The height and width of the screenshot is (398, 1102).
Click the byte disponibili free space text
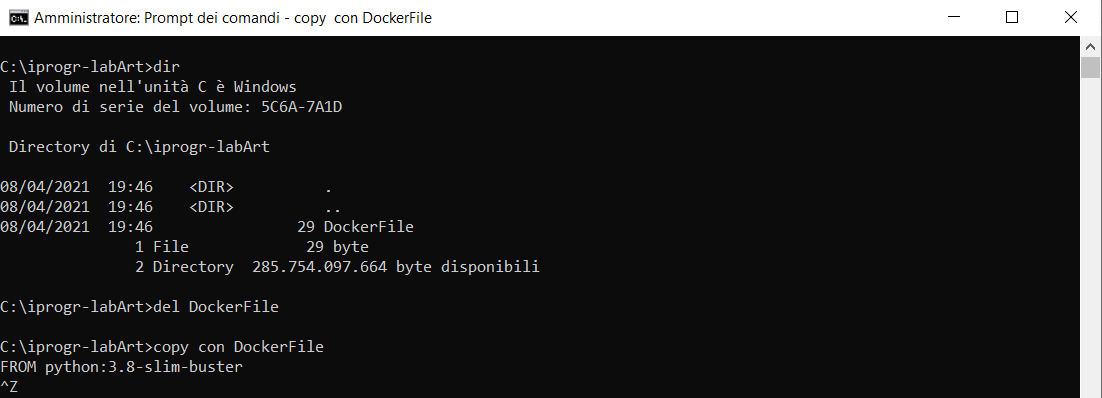click(467, 267)
